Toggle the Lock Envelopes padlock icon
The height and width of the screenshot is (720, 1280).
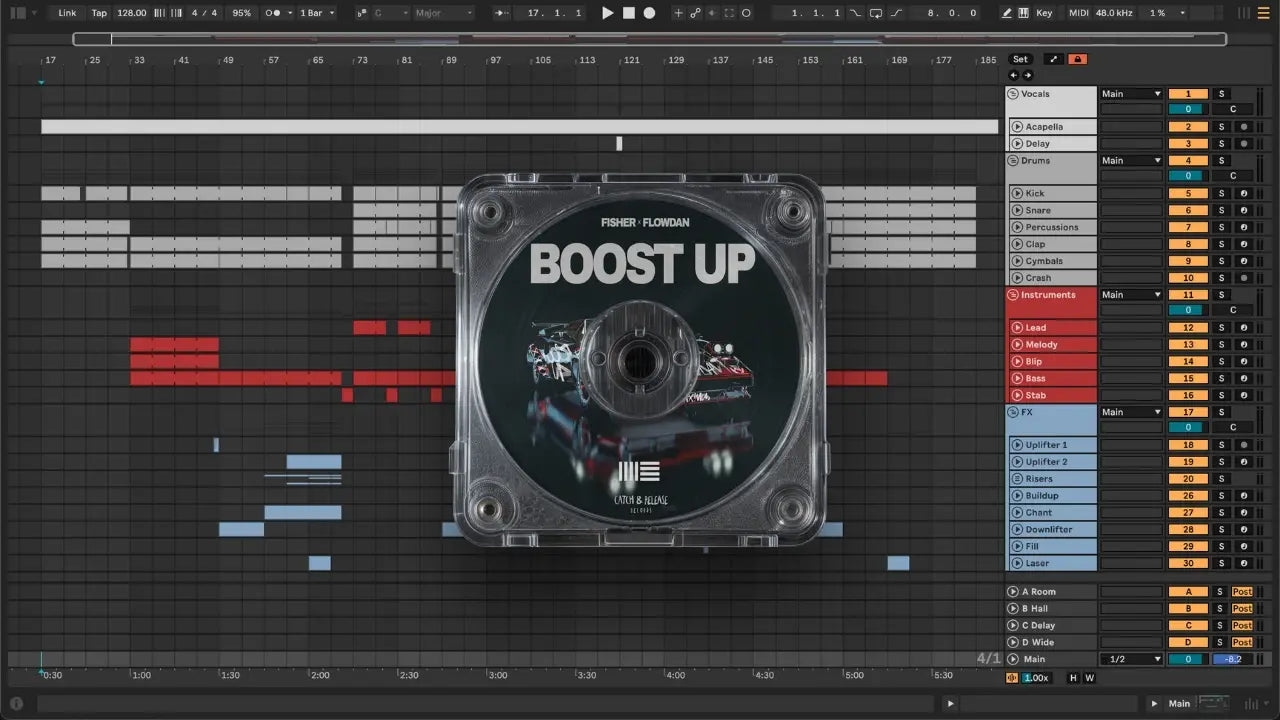click(x=1077, y=59)
